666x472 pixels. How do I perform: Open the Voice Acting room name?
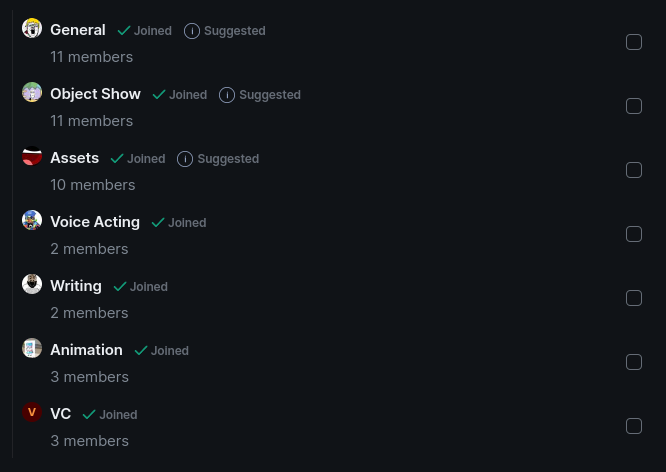pyautogui.click(x=95, y=222)
